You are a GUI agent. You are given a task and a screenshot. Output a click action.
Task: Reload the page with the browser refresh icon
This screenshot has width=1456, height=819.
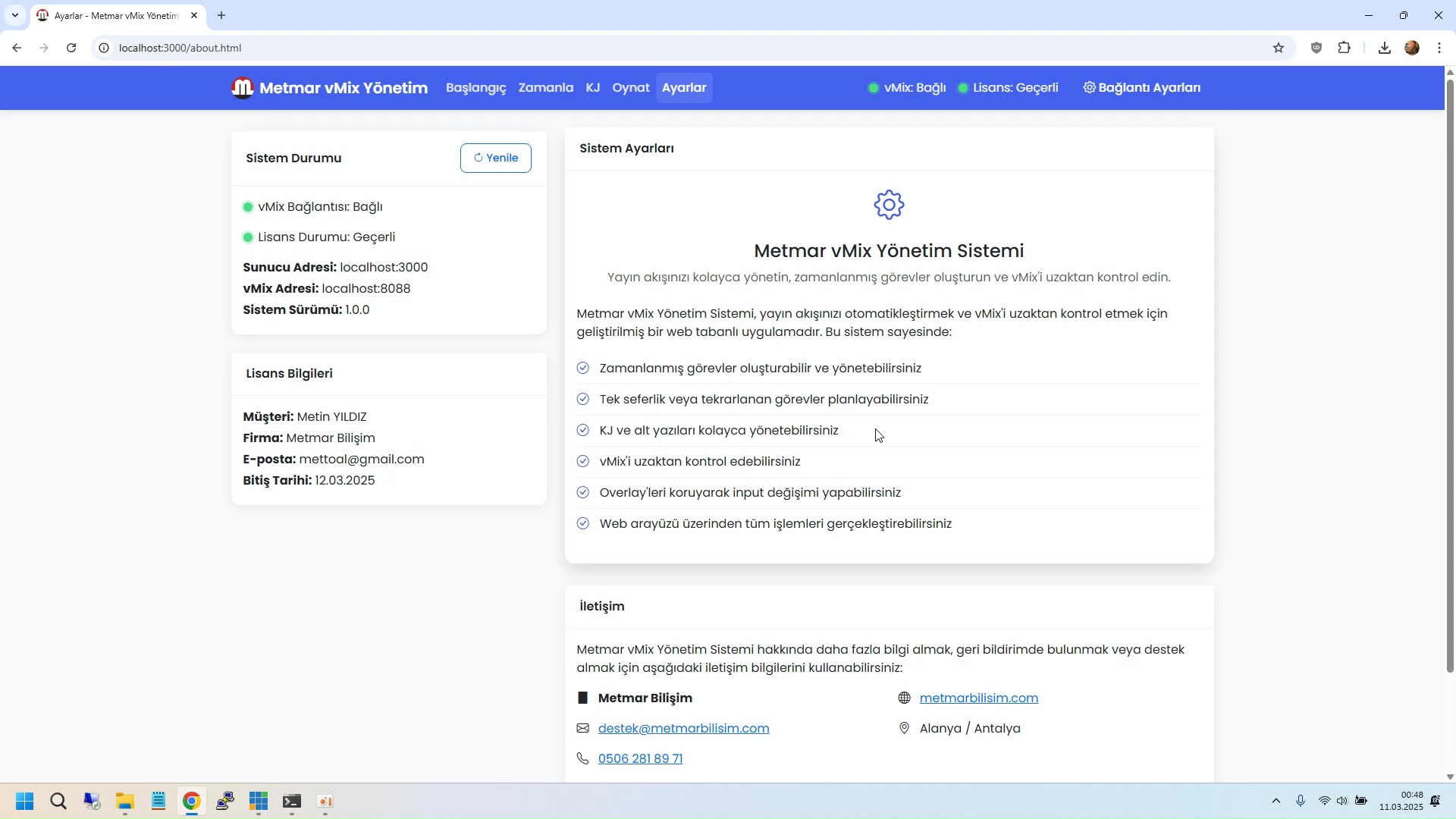(x=71, y=48)
